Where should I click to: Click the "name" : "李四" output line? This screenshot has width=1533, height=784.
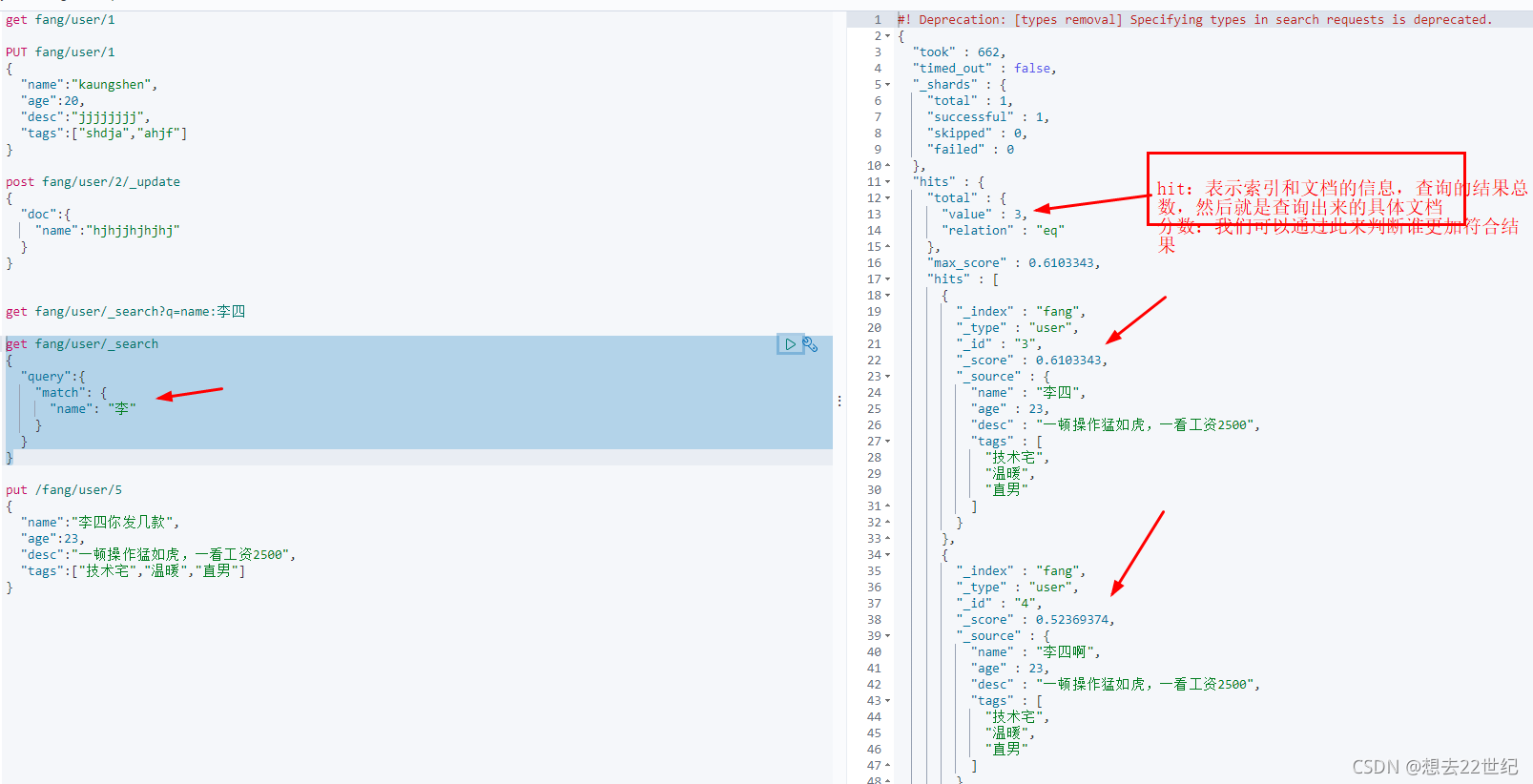point(1028,393)
